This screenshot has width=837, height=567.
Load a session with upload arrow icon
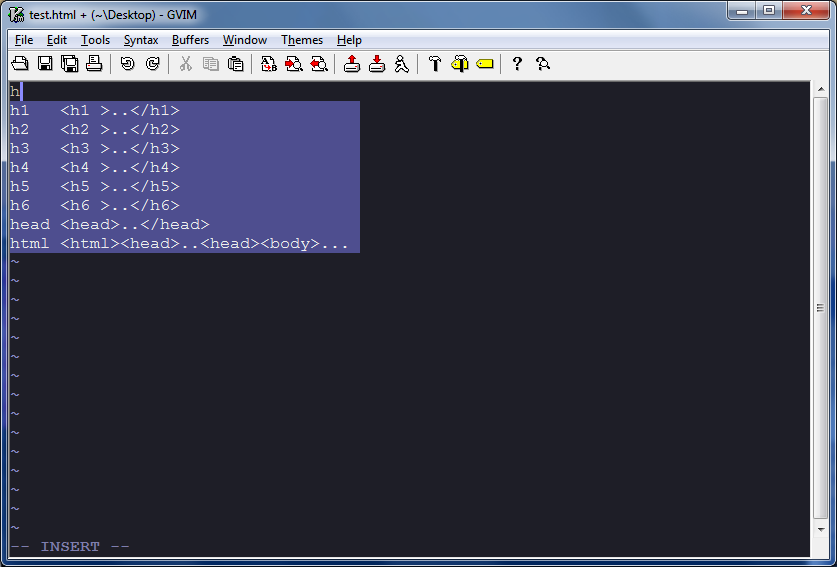click(352, 64)
